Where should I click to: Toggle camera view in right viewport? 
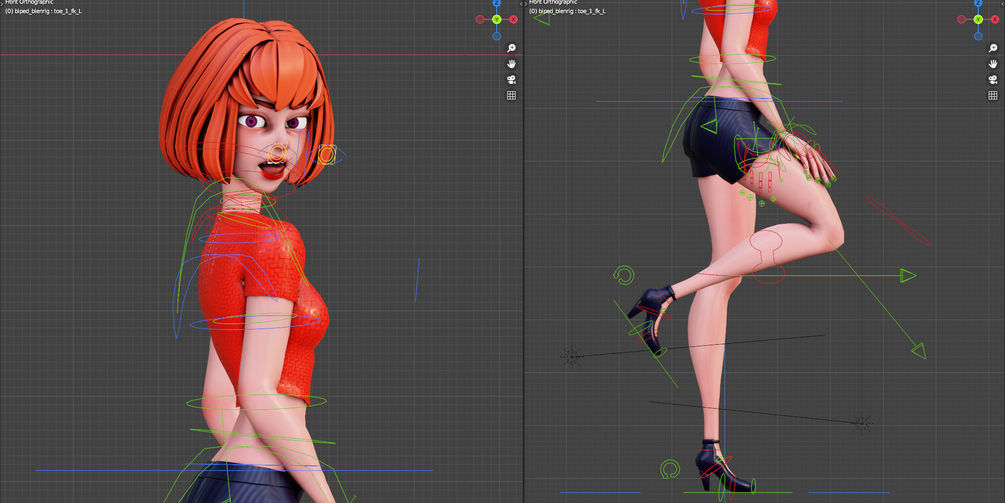click(x=993, y=80)
